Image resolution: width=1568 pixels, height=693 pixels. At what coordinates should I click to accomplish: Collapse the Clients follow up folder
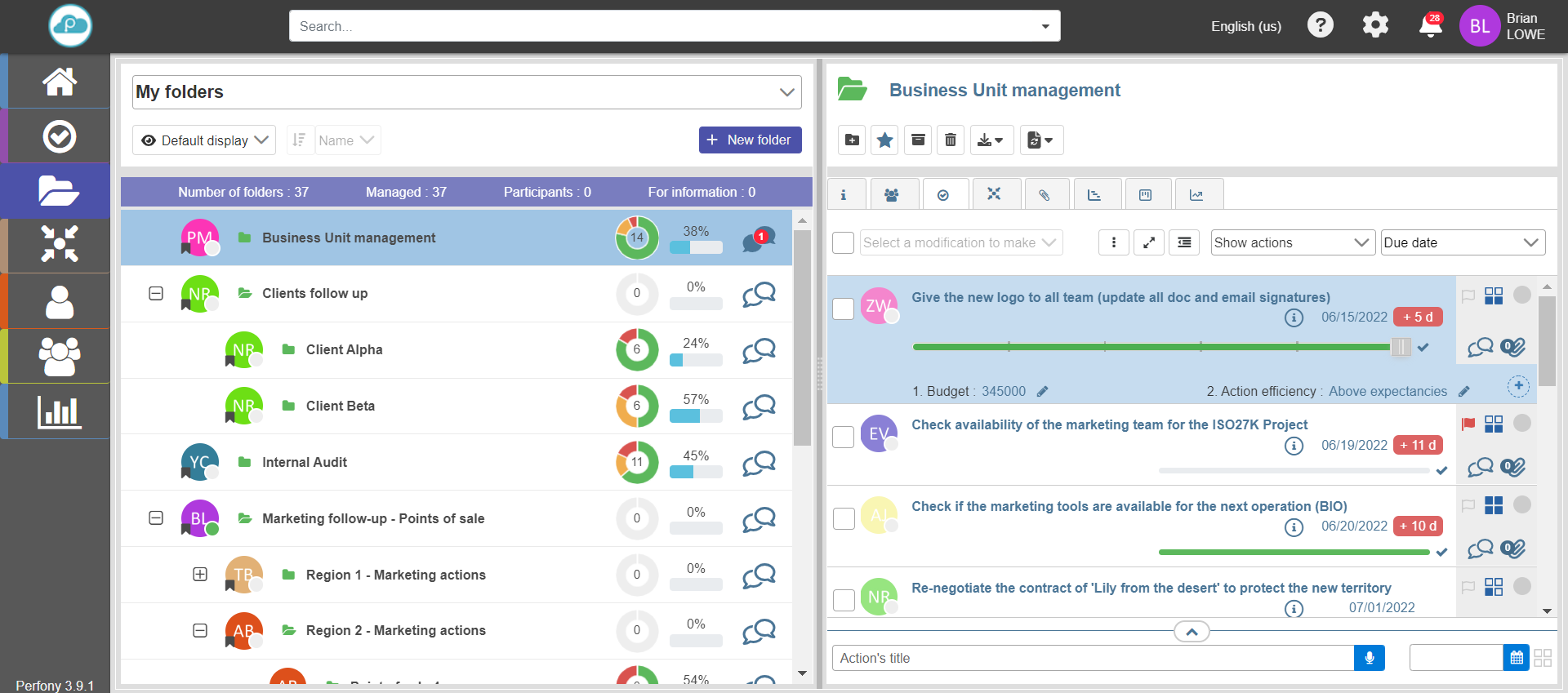click(x=156, y=293)
